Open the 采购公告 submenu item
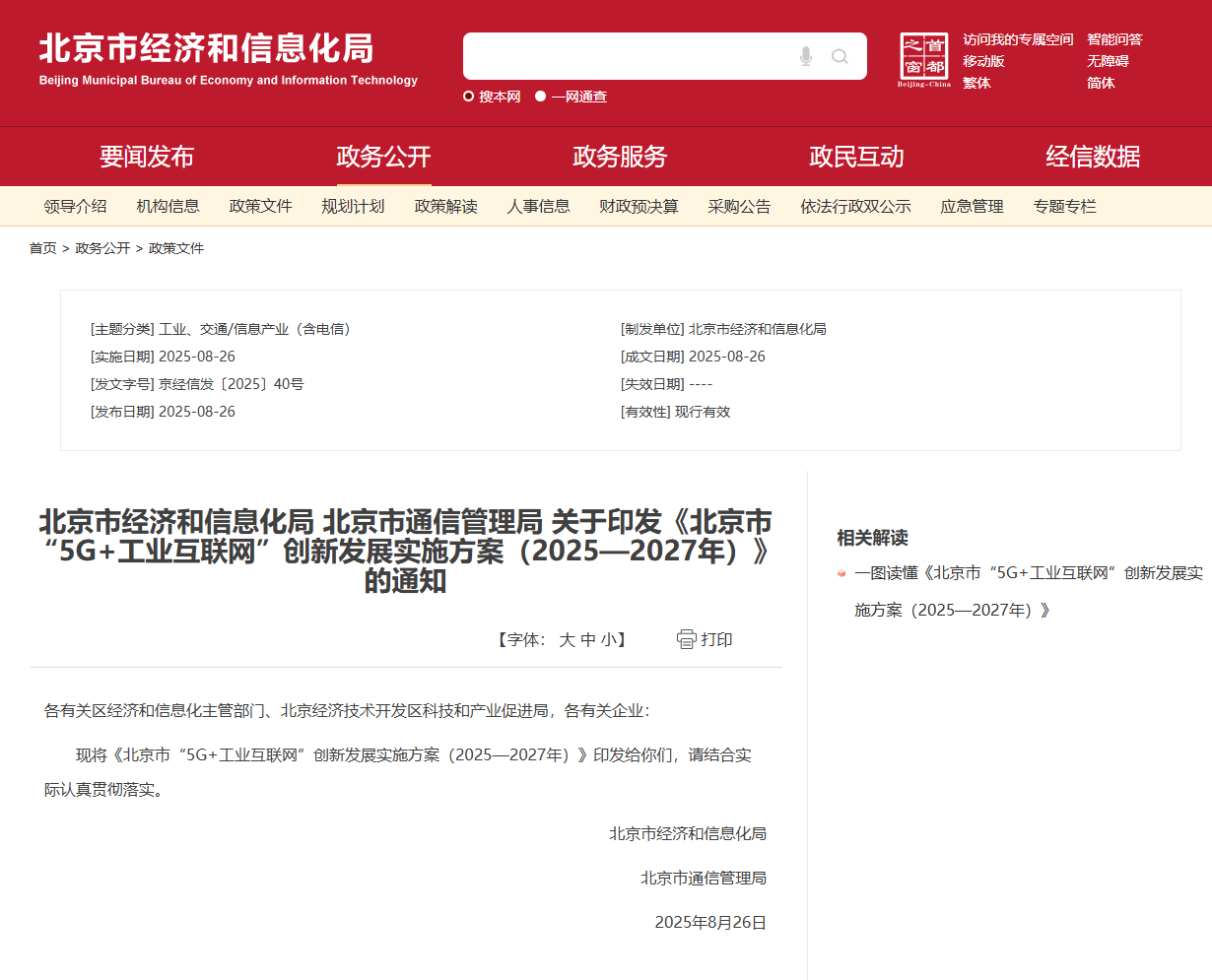The image size is (1212, 980). click(739, 207)
